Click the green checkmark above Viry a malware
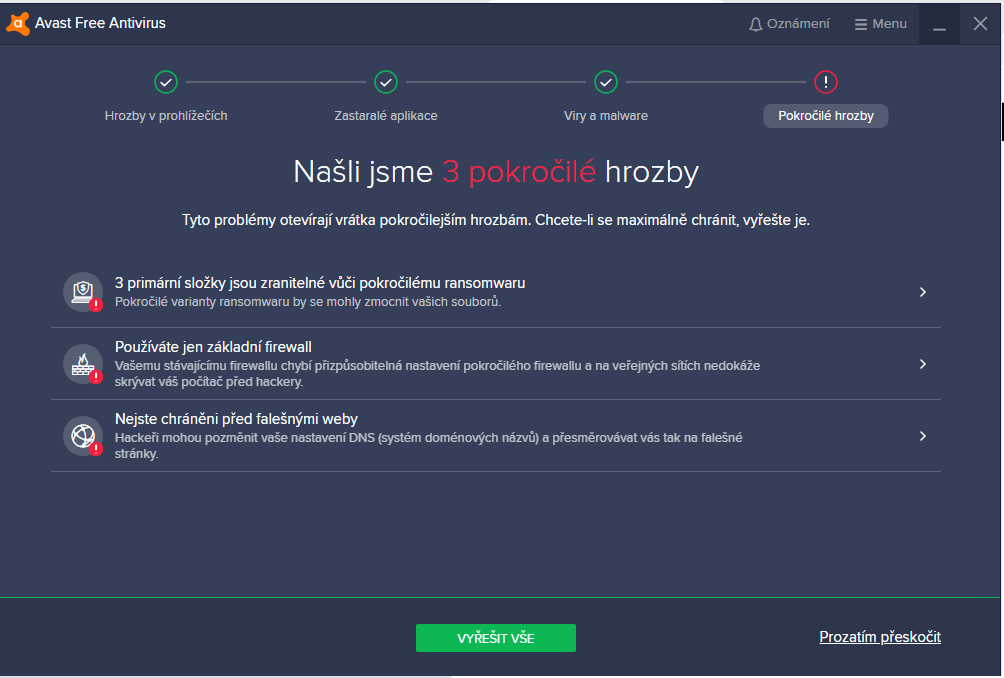 (606, 82)
